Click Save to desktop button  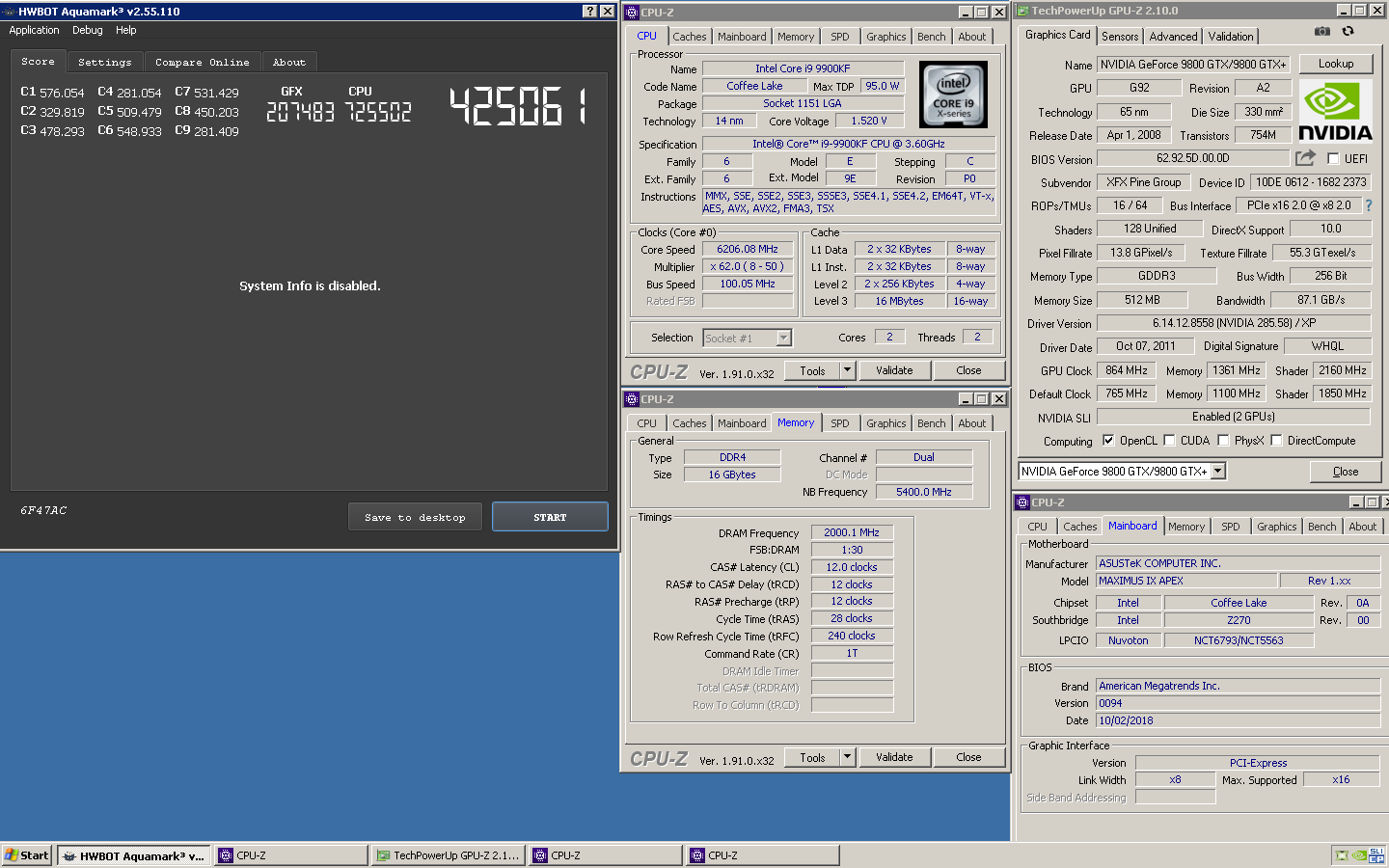click(415, 517)
